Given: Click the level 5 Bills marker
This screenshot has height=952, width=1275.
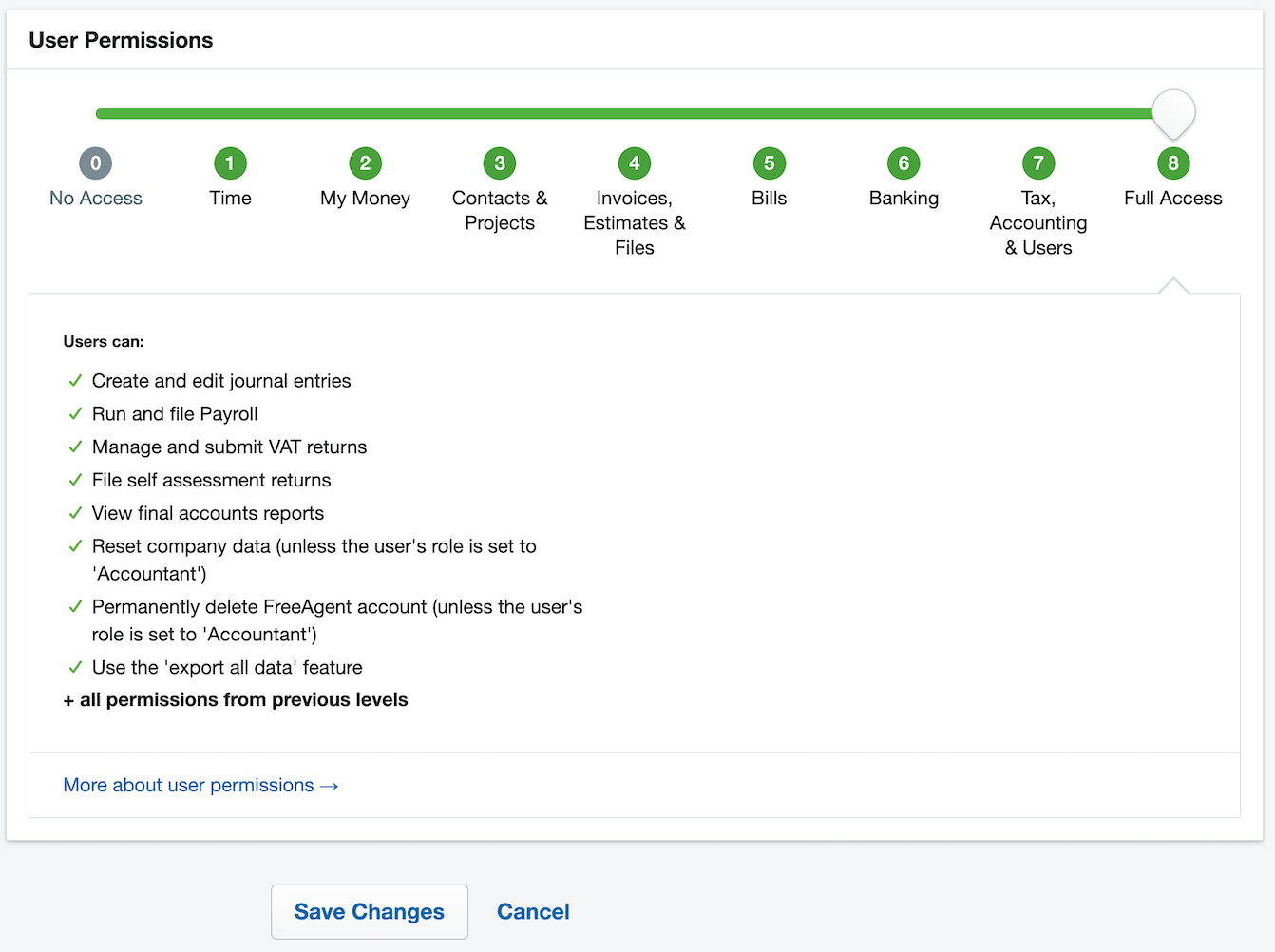Looking at the screenshot, I should tap(769, 162).
